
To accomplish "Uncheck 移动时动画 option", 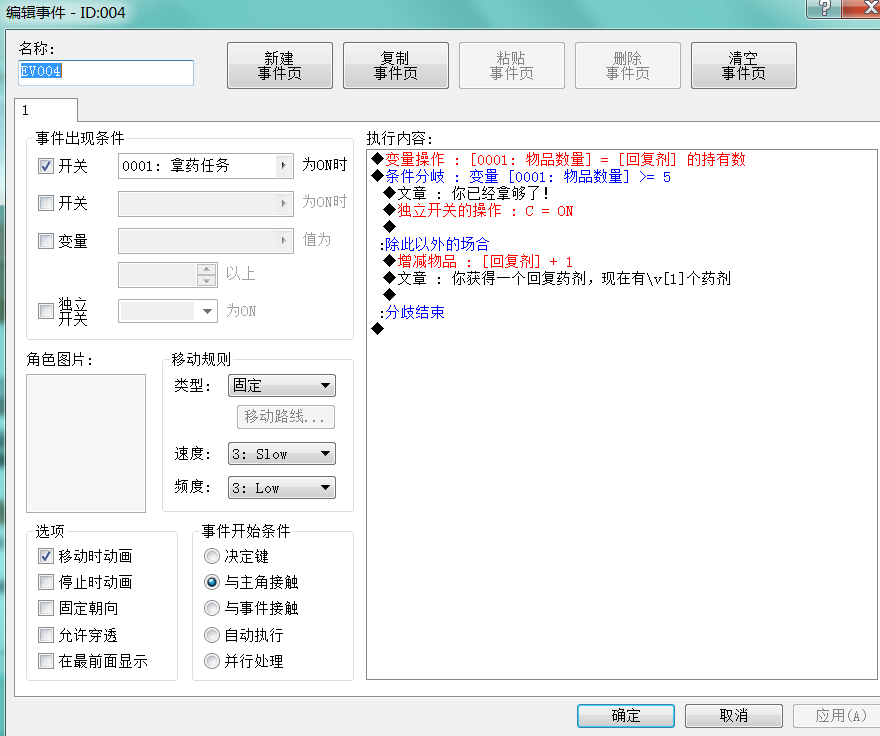I will 45,556.
